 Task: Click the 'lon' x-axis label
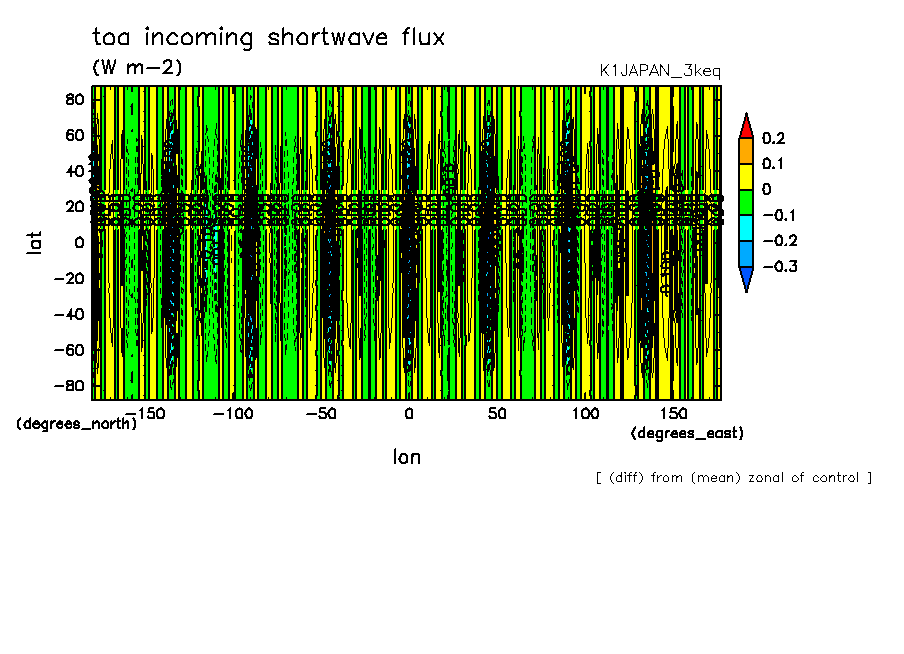click(406, 457)
